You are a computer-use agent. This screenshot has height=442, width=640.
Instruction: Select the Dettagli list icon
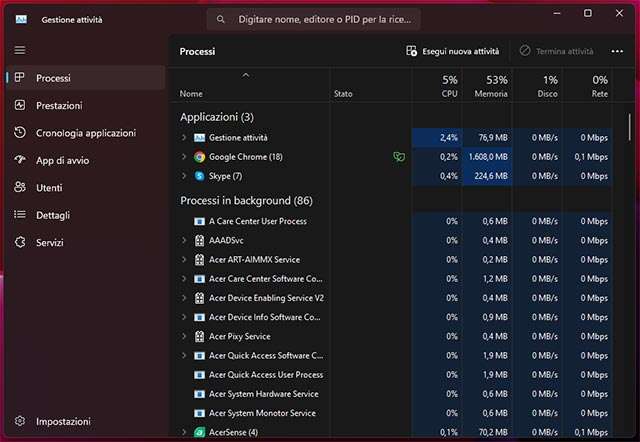[x=20, y=215]
